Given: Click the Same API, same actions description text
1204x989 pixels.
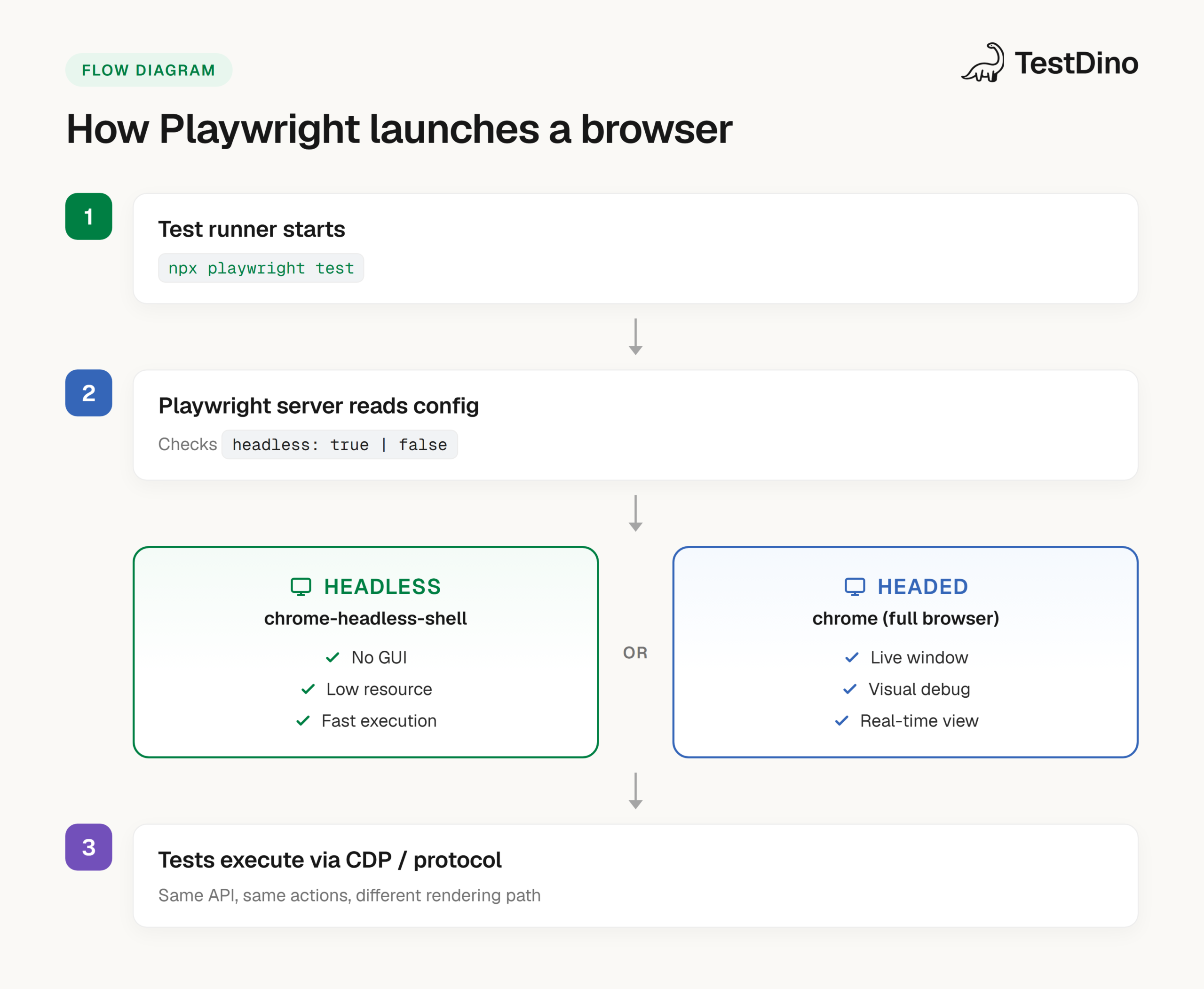Looking at the screenshot, I should [x=349, y=895].
